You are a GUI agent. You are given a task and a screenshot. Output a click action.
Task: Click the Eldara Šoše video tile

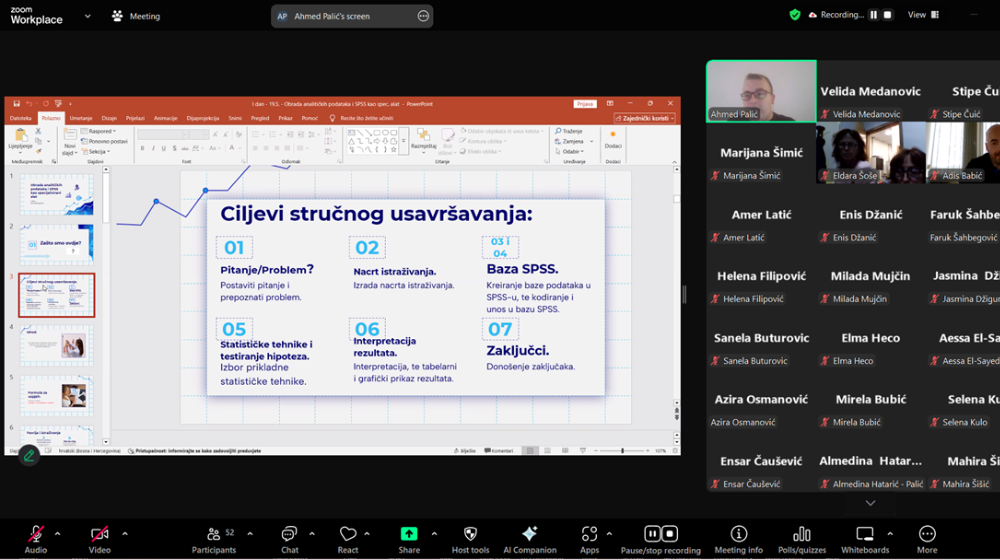871,152
